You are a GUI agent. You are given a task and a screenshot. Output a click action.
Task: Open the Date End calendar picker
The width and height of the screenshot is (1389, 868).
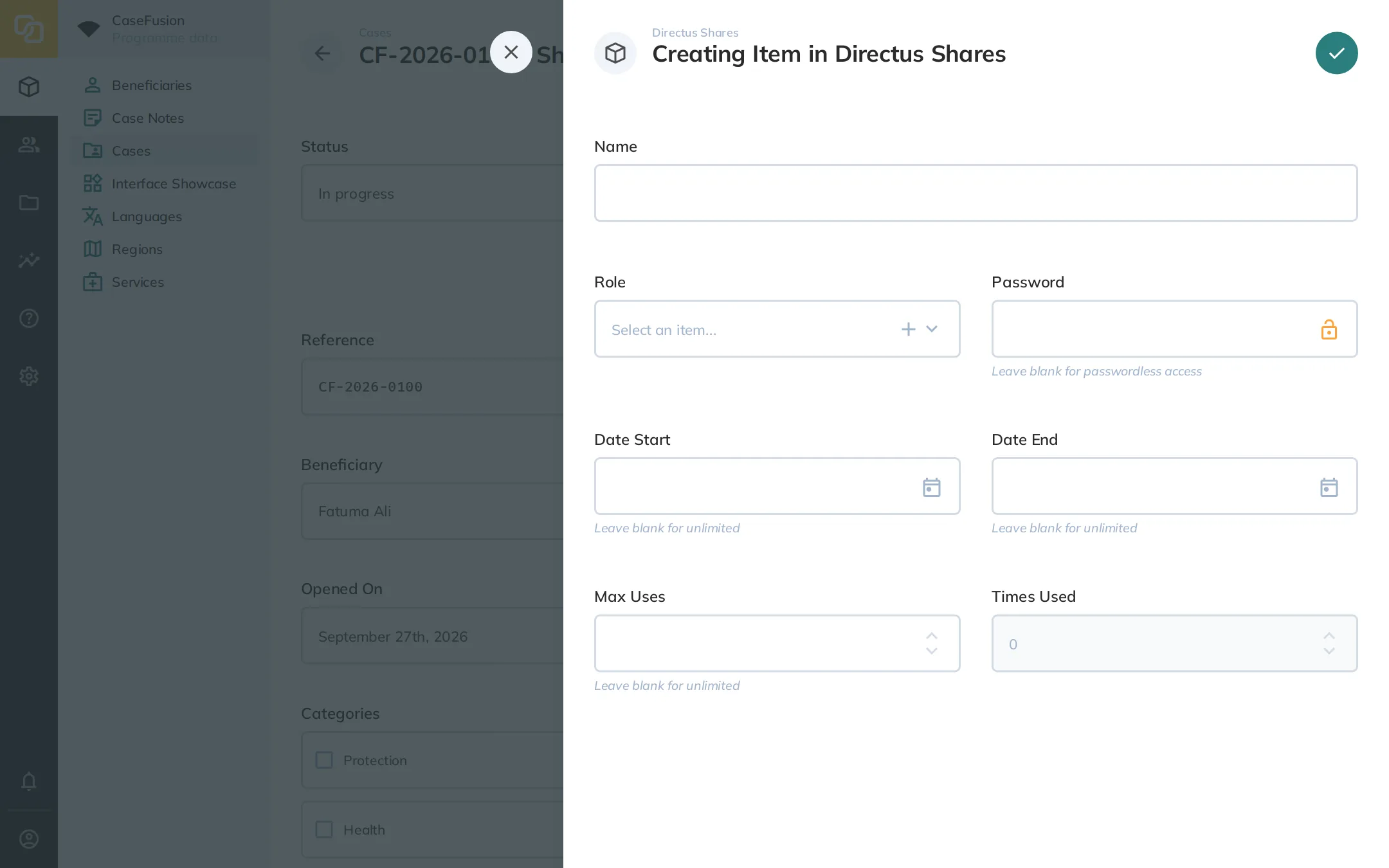click(x=1329, y=487)
